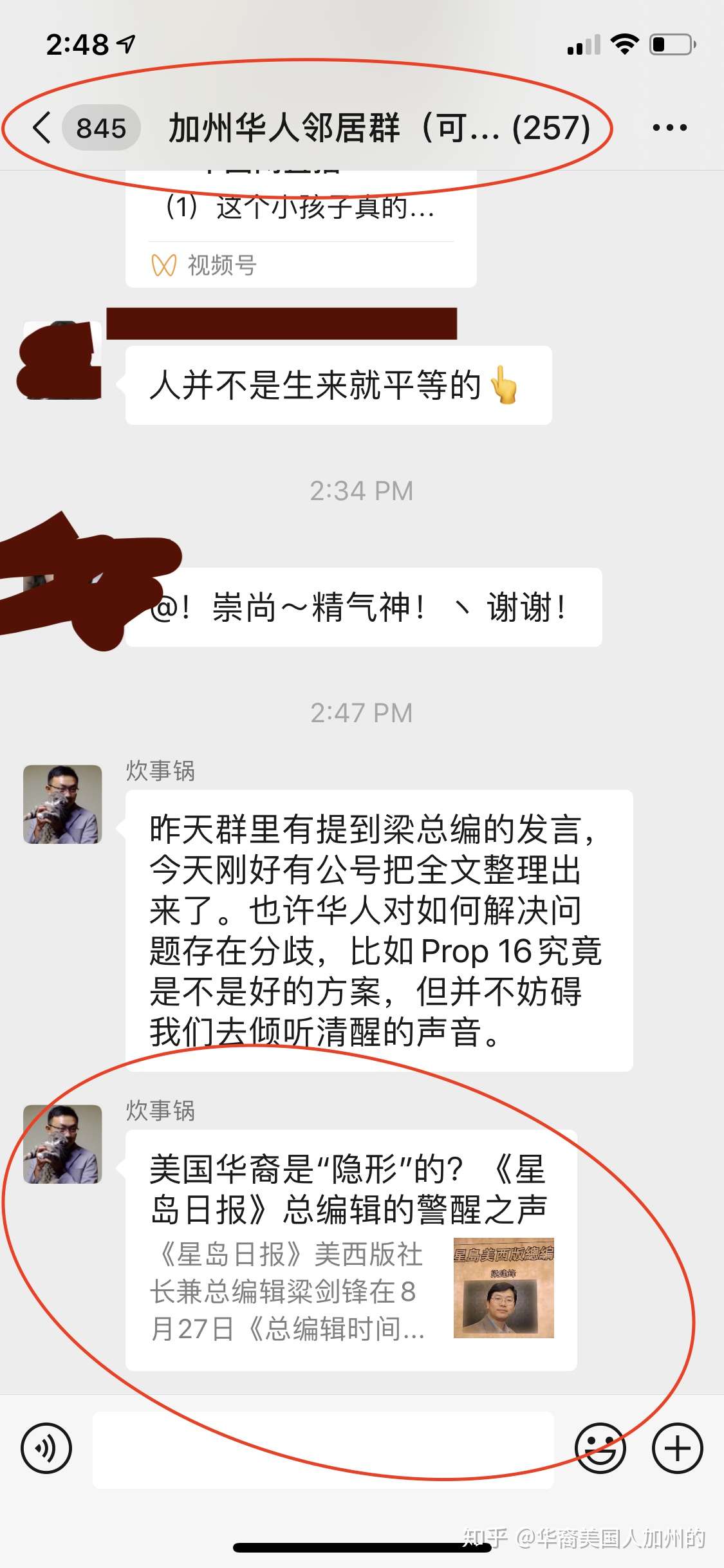Tap the article thumbnail of 梁建锋
The height and width of the screenshot is (1568, 724).
[x=503, y=1287]
